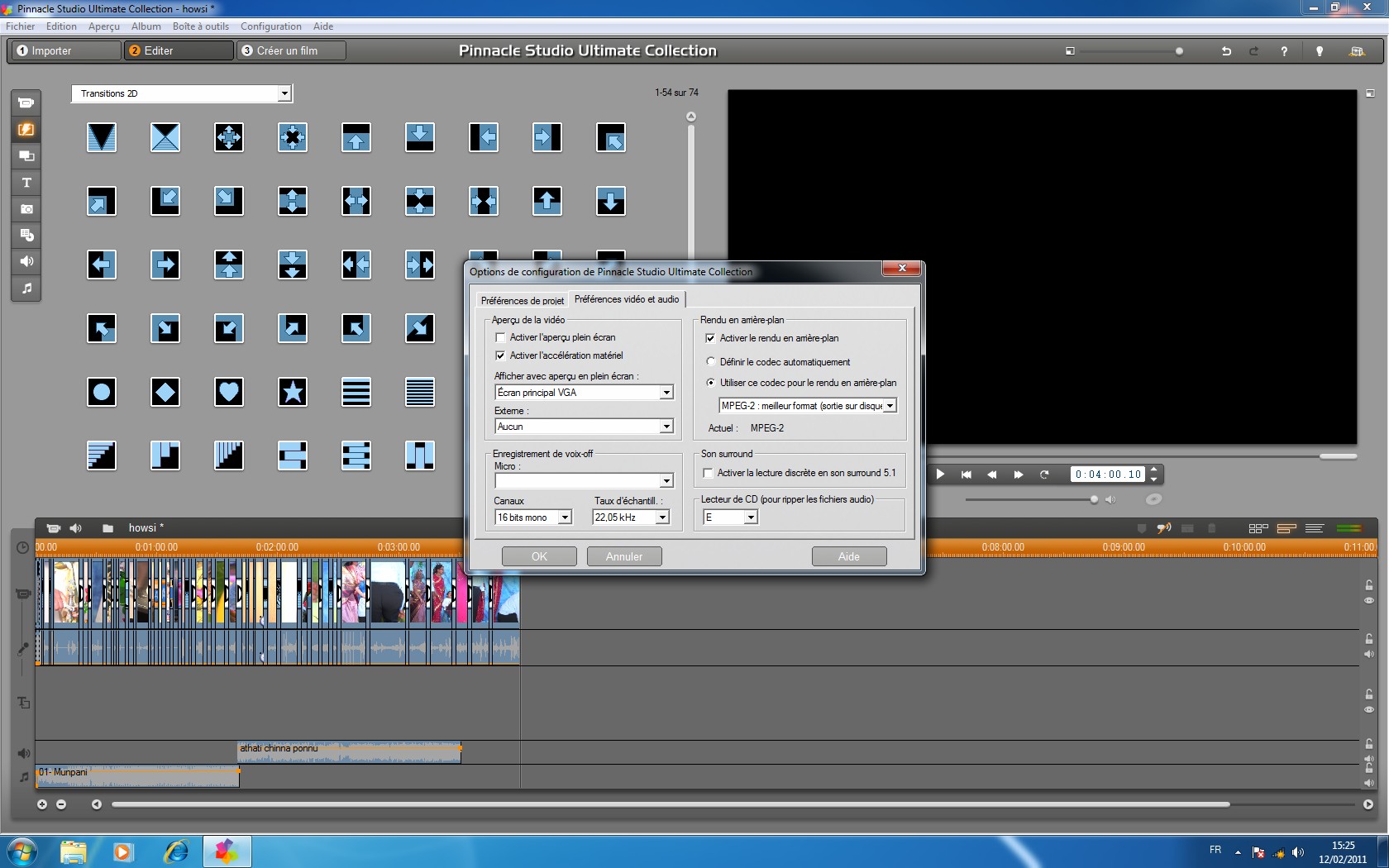Confirm the options dialog with OK
The width and height of the screenshot is (1389, 868).
tap(539, 556)
